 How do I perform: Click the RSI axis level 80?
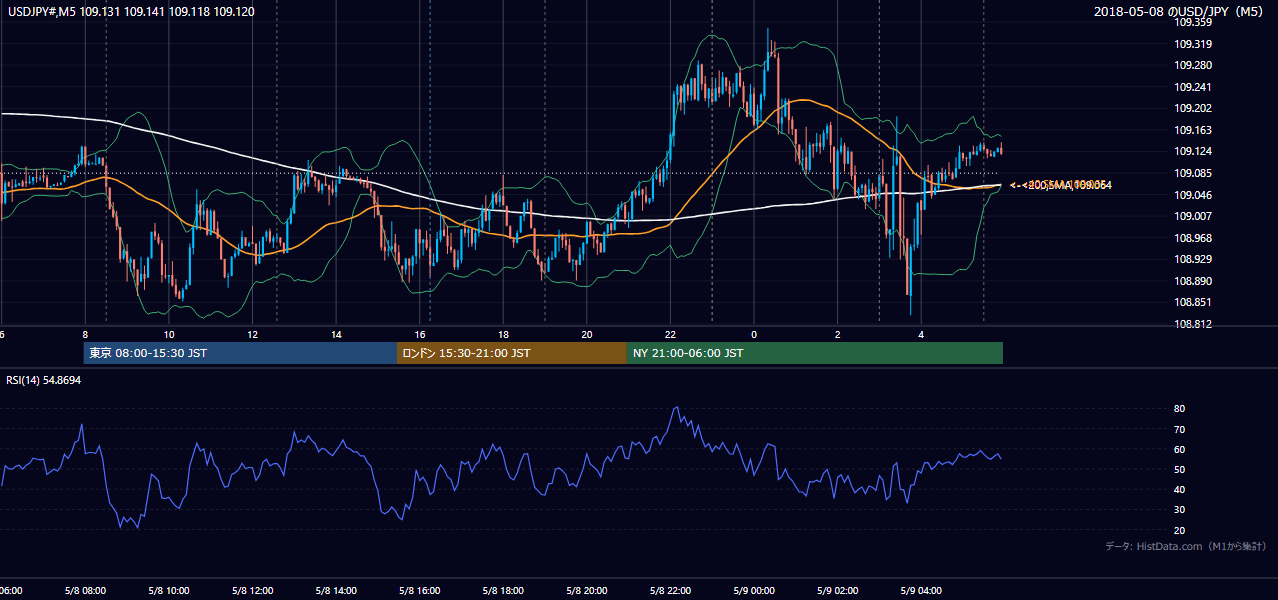(x=1180, y=409)
